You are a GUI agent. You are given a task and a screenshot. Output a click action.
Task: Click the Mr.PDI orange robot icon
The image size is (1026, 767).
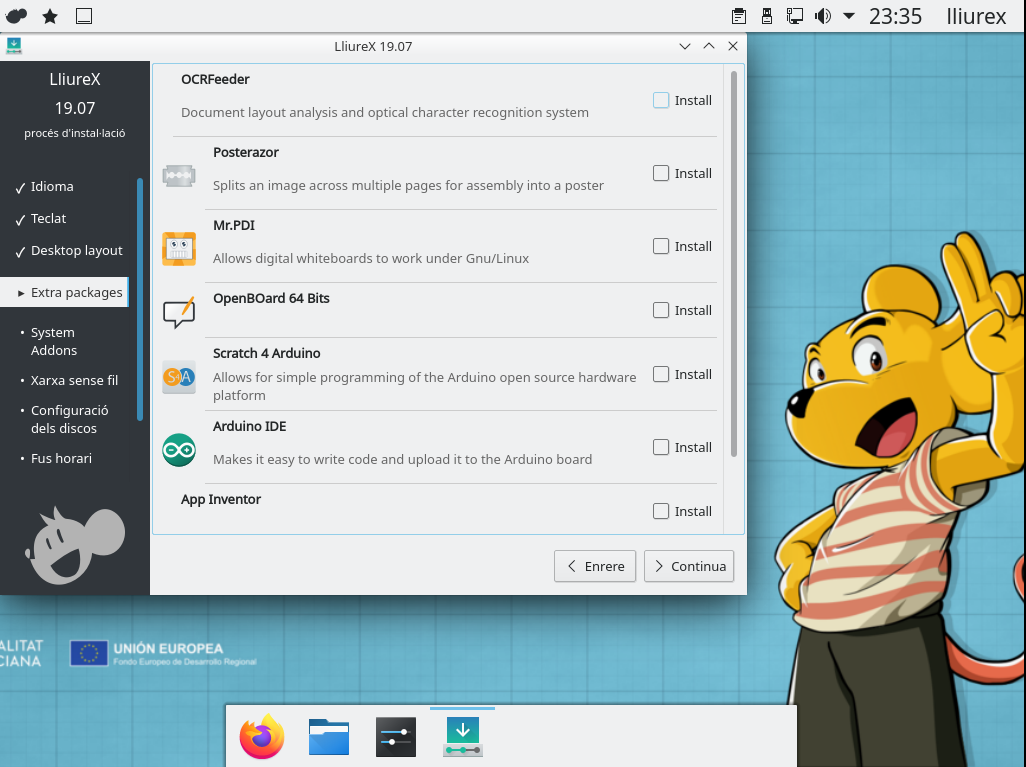pos(179,249)
